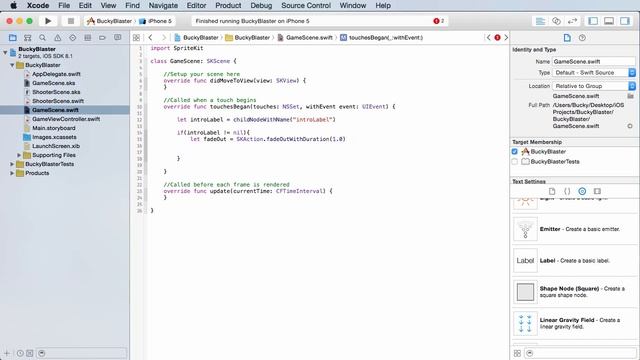640x360 pixels.
Task: Open the Breakpoint navigator
Action: (x=102, y=38)
